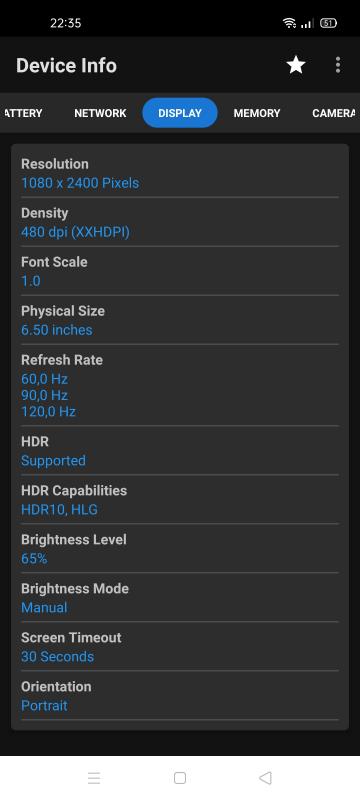The image size is (360, 800).
Task: Open the Camera tab
Action: [x=333, y=113]
